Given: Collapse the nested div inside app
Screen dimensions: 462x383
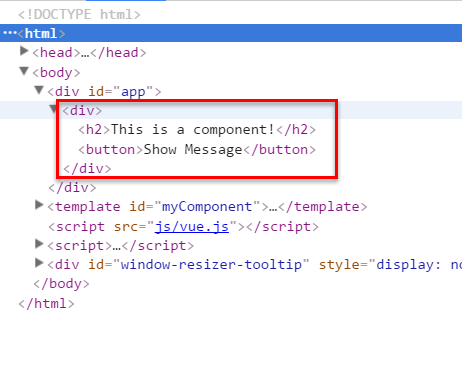Looking at the screenshot, I should click(x=53, y=109).
